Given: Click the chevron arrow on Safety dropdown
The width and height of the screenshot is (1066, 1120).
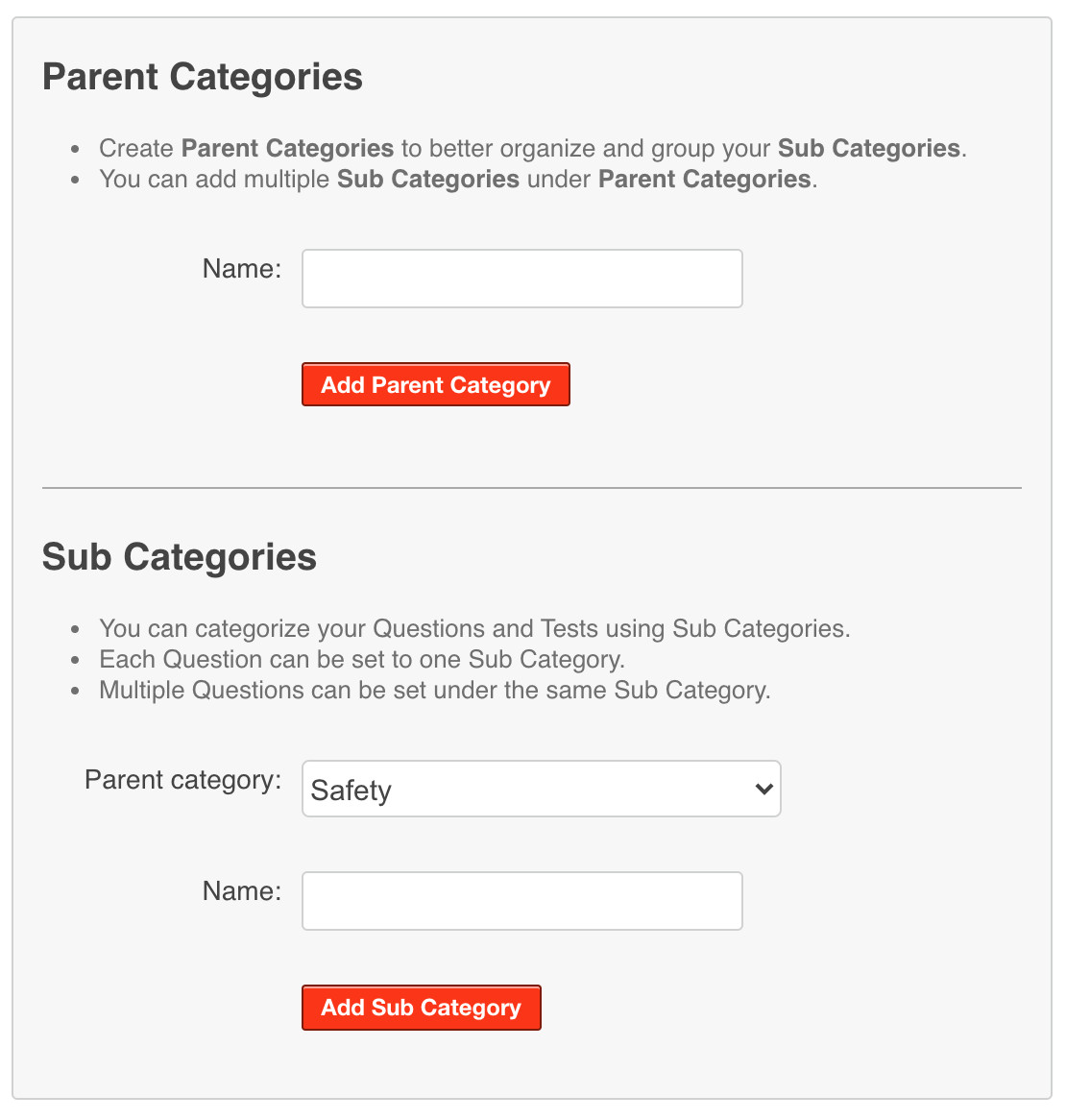Looking at the screenshot, I should 763,789.
